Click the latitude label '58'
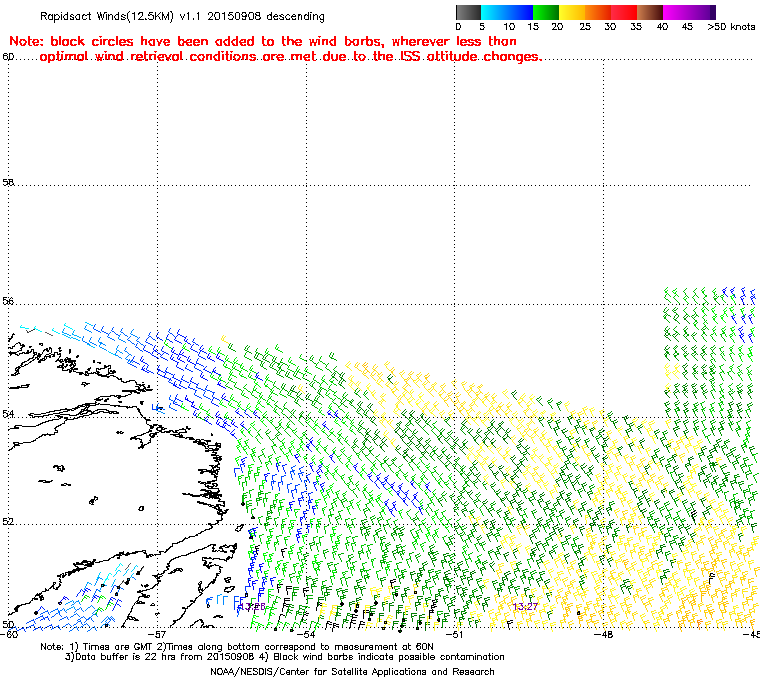760x688 pixels. pyautogui.click(x=8, y=183)
